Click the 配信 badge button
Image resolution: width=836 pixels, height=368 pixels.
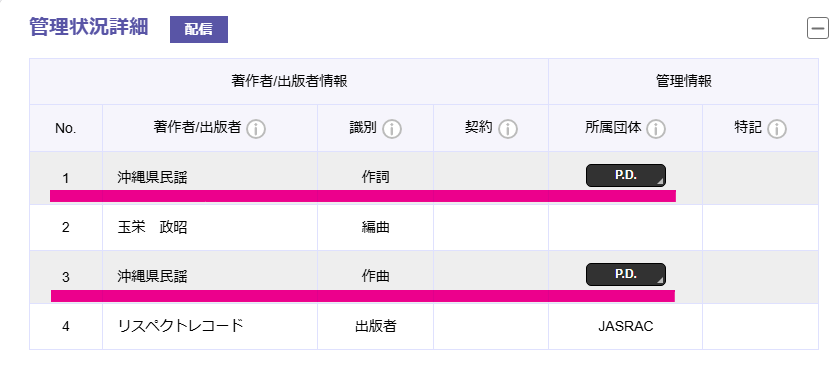click(199, 29)
